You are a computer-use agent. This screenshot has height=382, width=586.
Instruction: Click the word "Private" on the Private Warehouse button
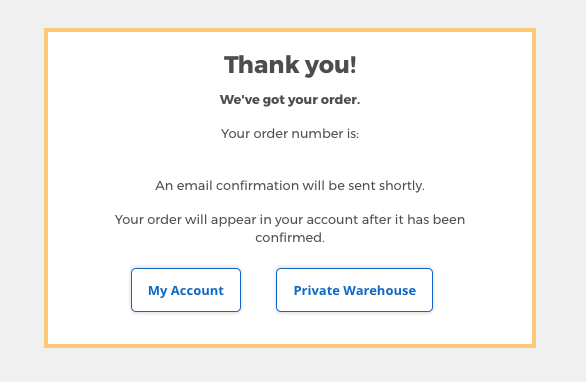[x=317, y=290]
